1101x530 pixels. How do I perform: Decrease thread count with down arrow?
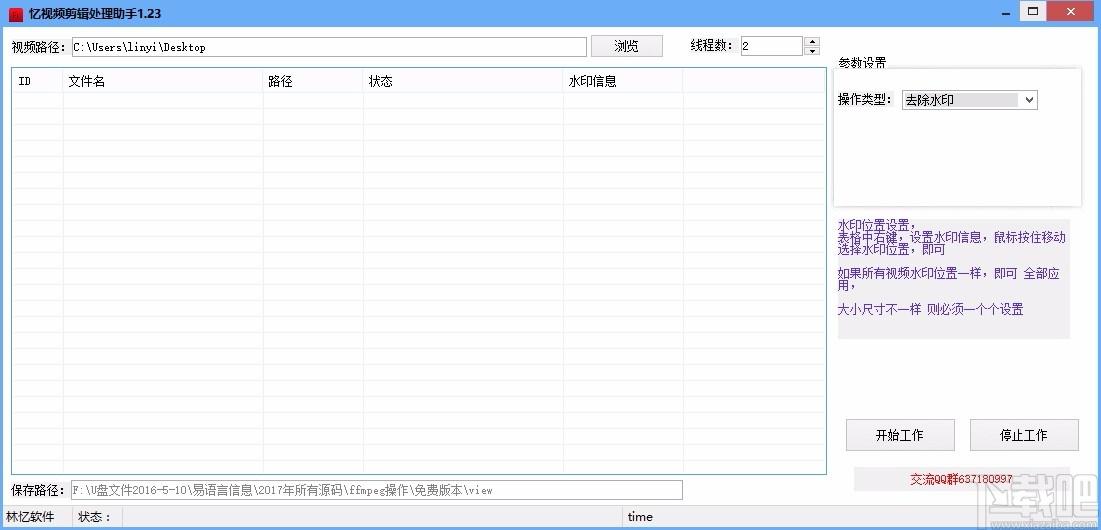pos(811,51)
